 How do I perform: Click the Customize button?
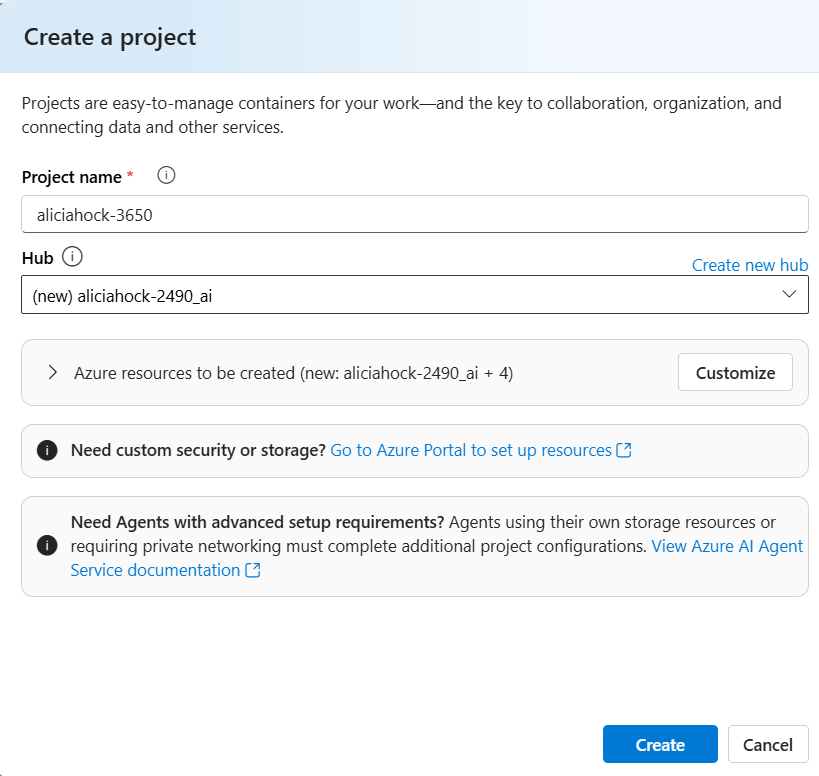pyautogui.click(x=735, y=372)
